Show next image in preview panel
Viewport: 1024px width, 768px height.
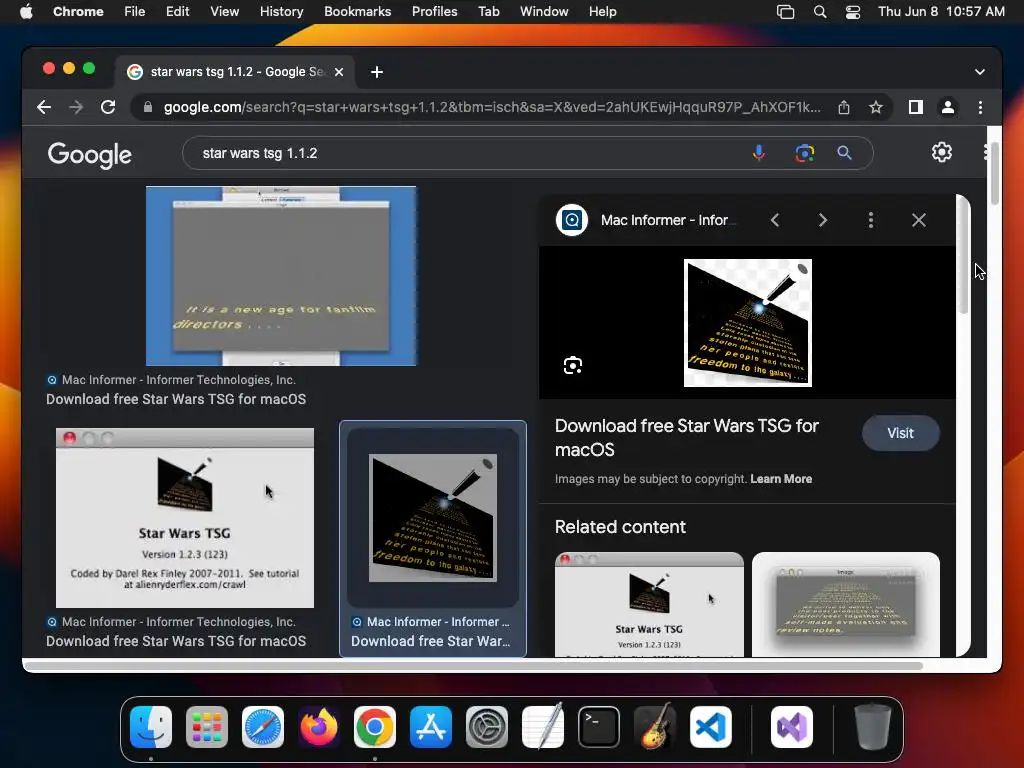point(823,220)
